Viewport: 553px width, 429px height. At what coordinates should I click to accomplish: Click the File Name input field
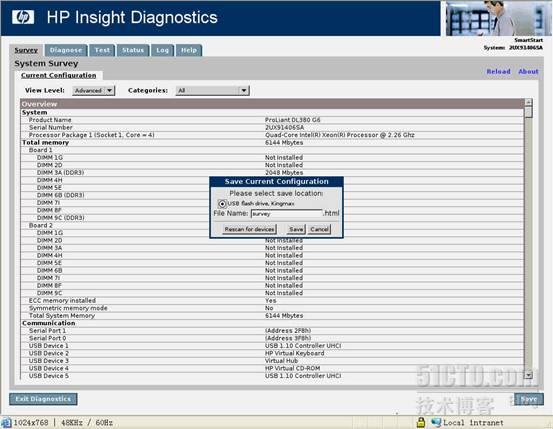286,213
